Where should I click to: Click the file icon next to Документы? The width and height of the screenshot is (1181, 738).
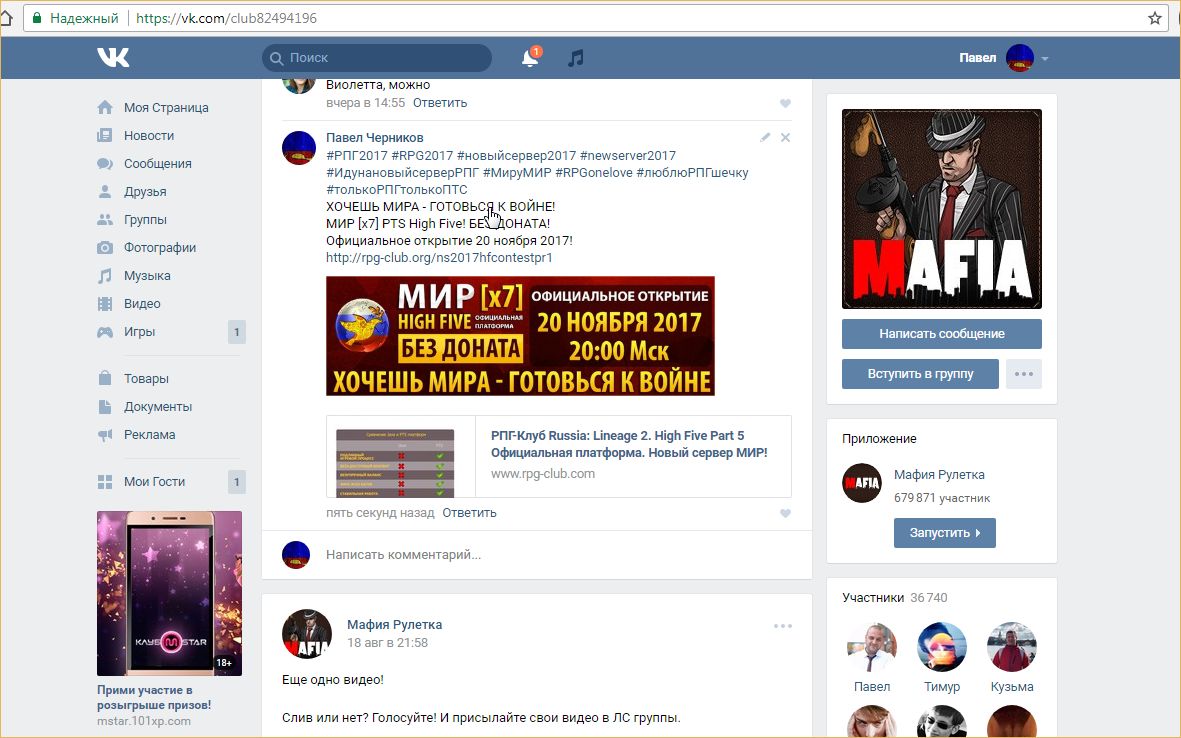tap(105, 407)
